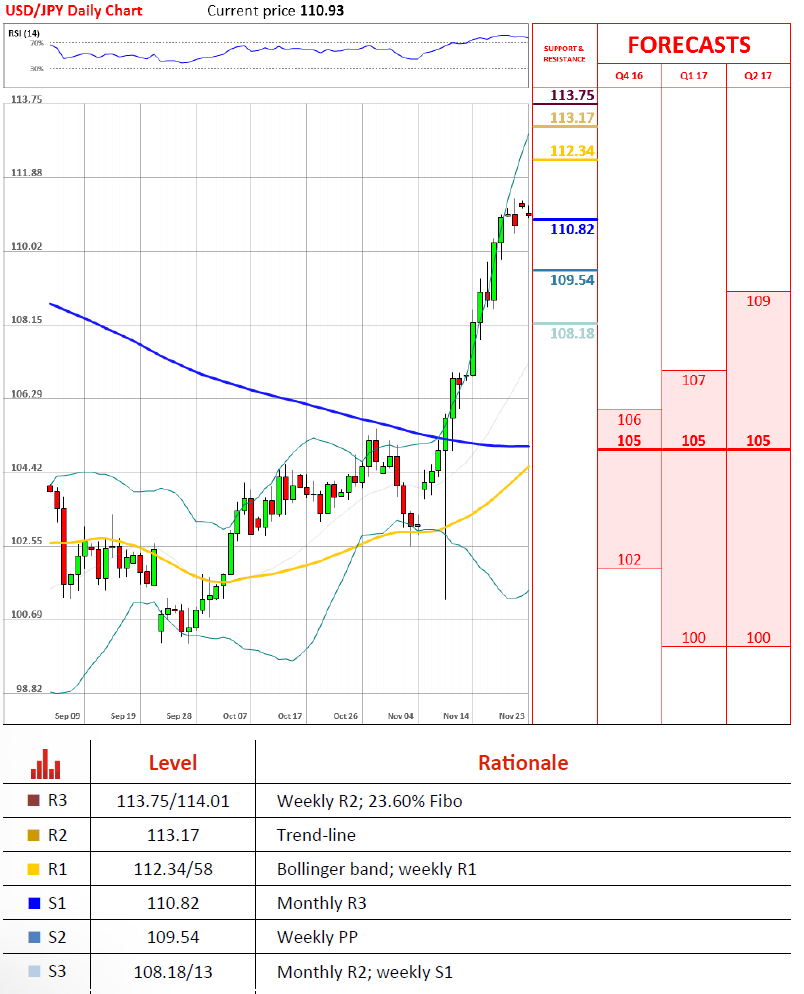Screen dimensions: 804x994
Task: Click the R3 dark red color swatch
Action: coord(34,801)
